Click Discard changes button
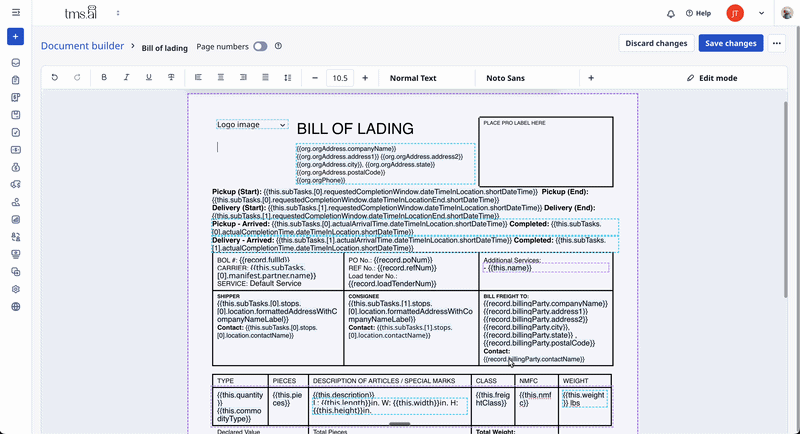 click(656, 44)
